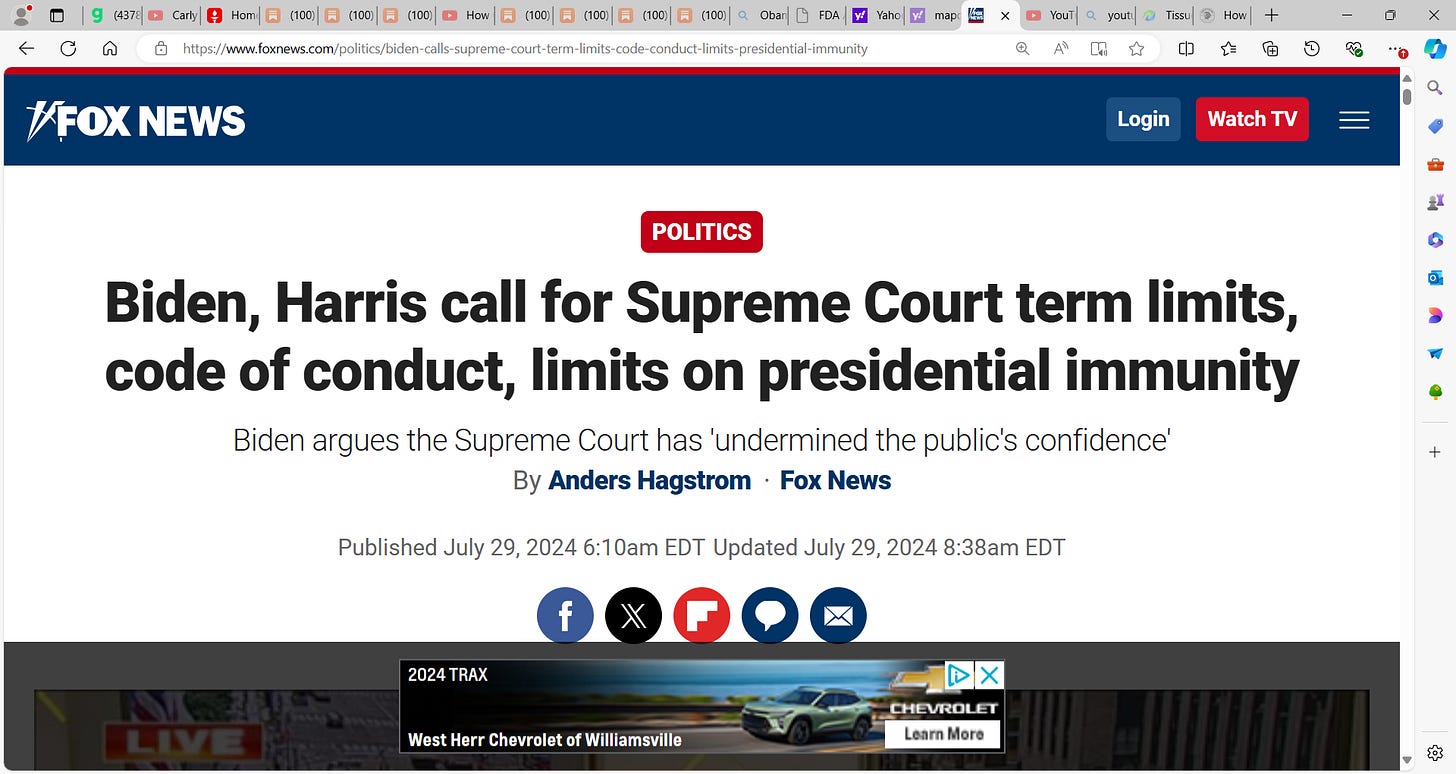This screenshot has height=774, width=1456.
Task: Open sidebar Tools briefcase icon
Action: 1435,164
